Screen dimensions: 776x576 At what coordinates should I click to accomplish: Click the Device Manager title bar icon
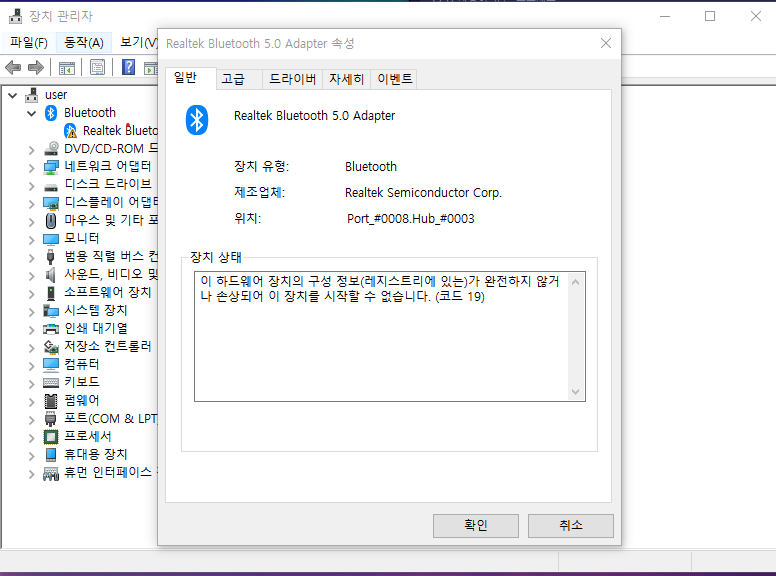pos(15,16)
